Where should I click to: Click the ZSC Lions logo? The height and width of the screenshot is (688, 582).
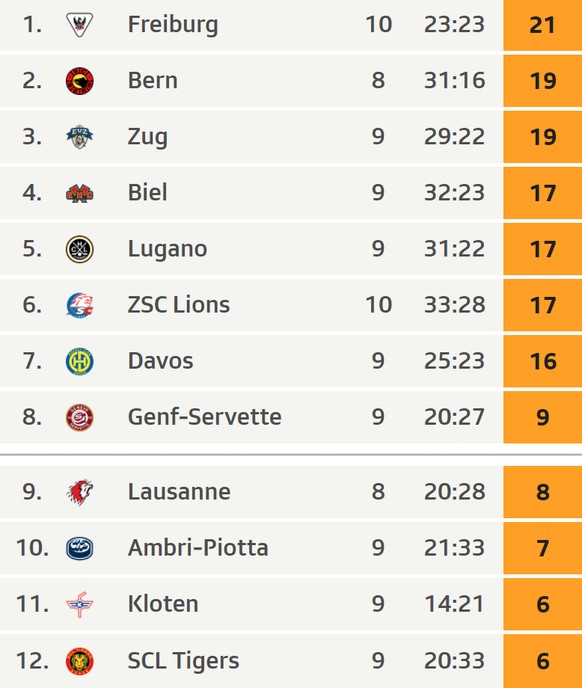[79, 305]
